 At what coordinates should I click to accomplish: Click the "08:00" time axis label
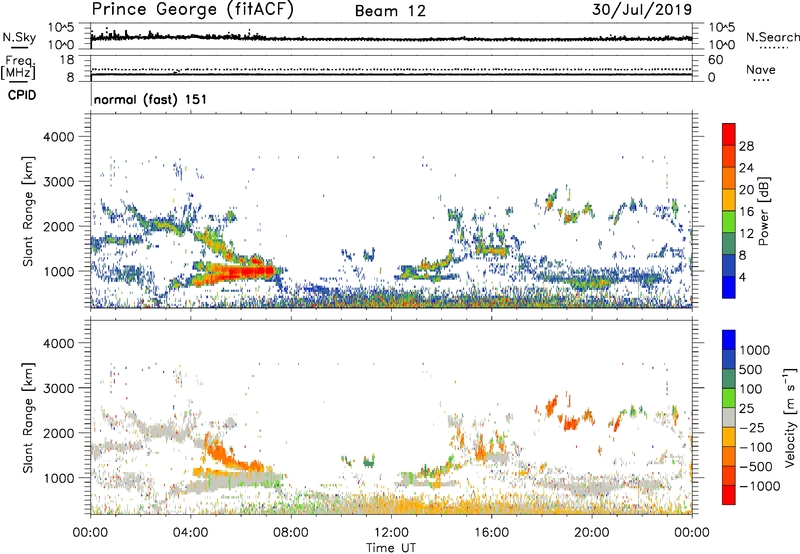pos(291,533)
